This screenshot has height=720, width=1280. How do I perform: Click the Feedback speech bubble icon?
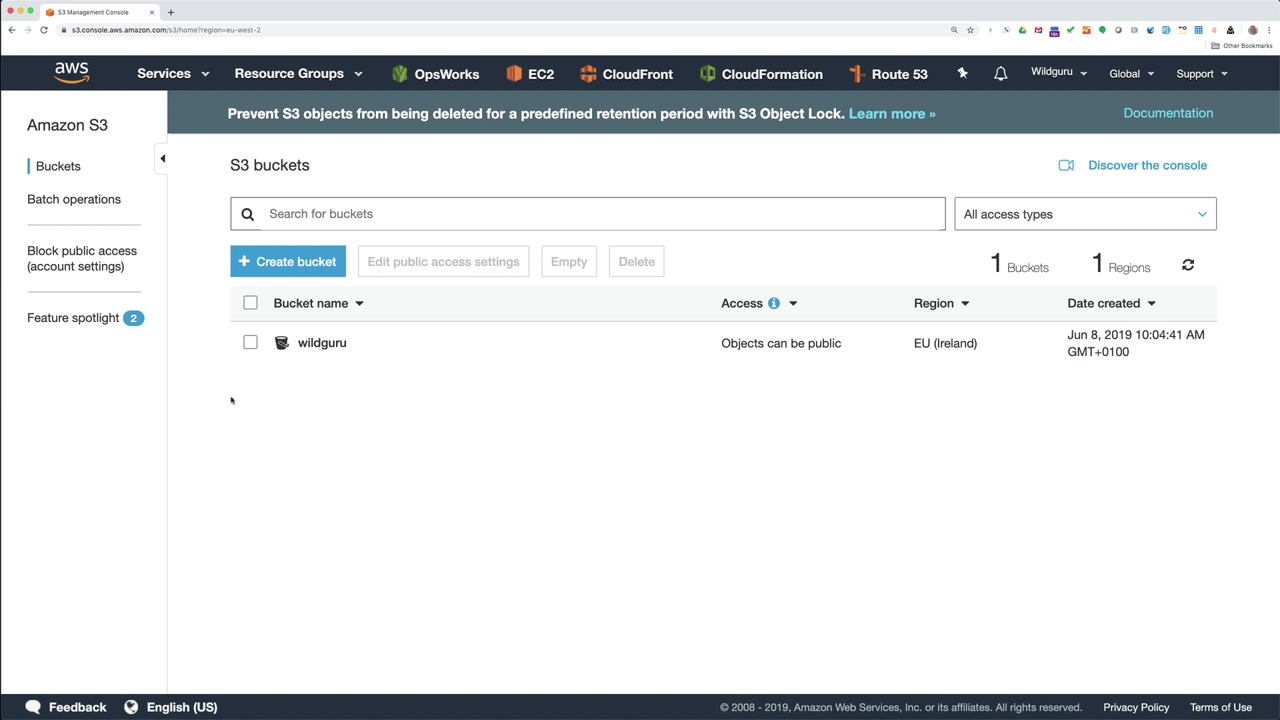point(33,707)
